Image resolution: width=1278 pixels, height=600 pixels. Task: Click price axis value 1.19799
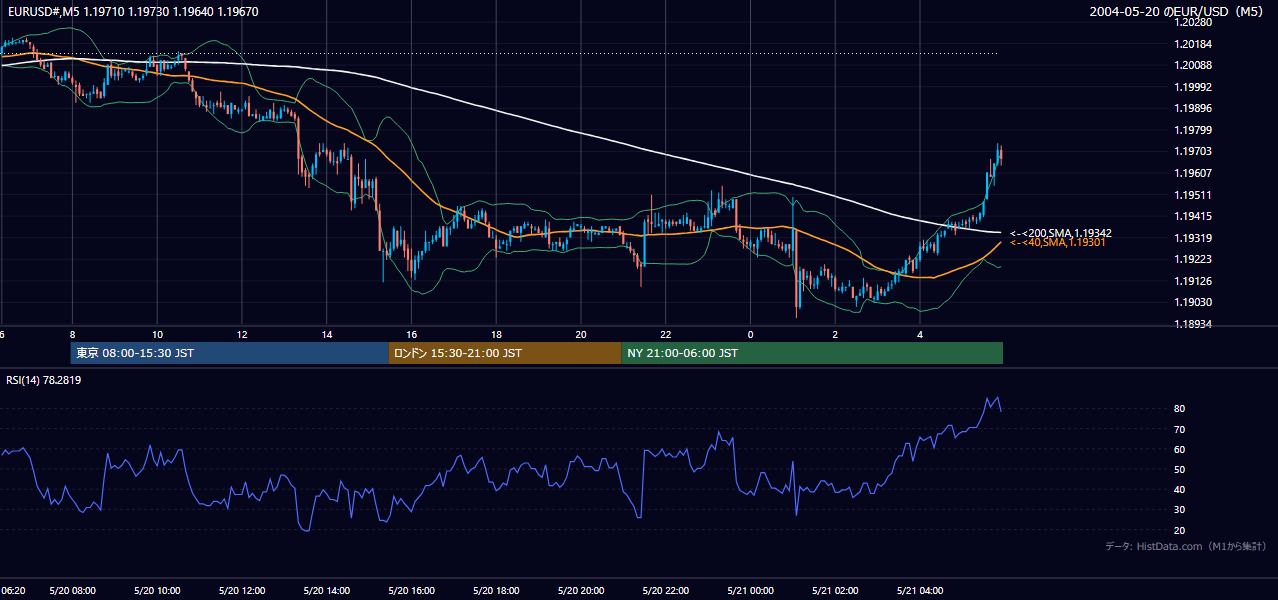click(1193, 130)
